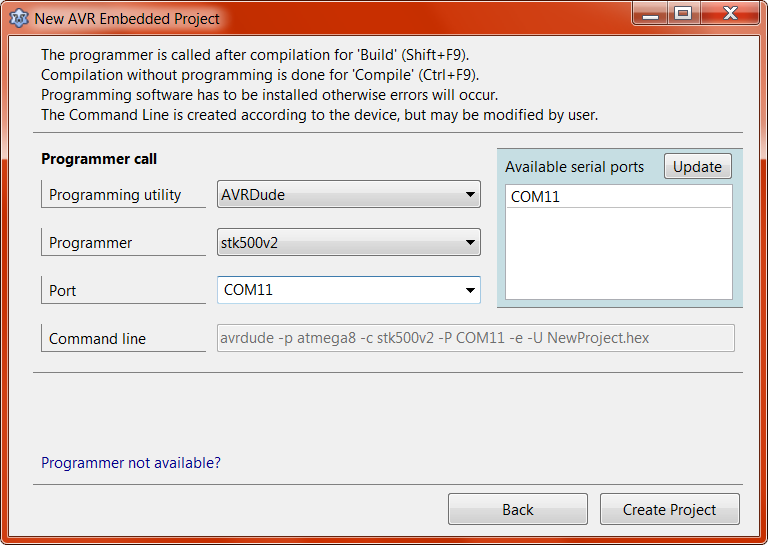Click the 'Programming utility' label

tap(115, 195)
